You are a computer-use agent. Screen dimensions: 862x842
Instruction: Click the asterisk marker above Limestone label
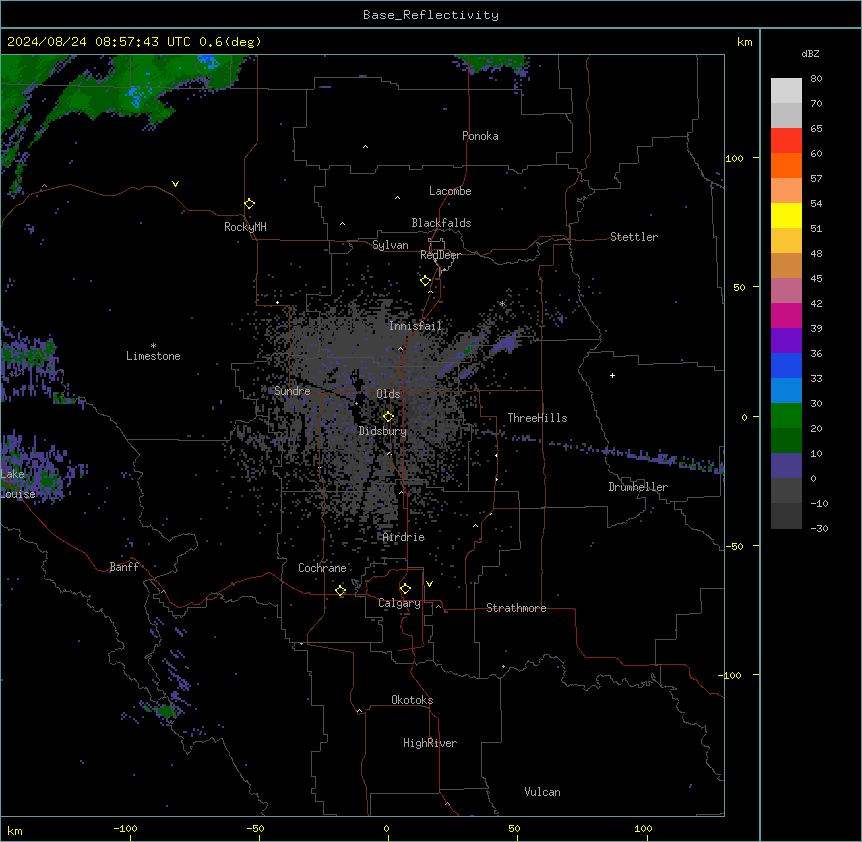[153, 346]
